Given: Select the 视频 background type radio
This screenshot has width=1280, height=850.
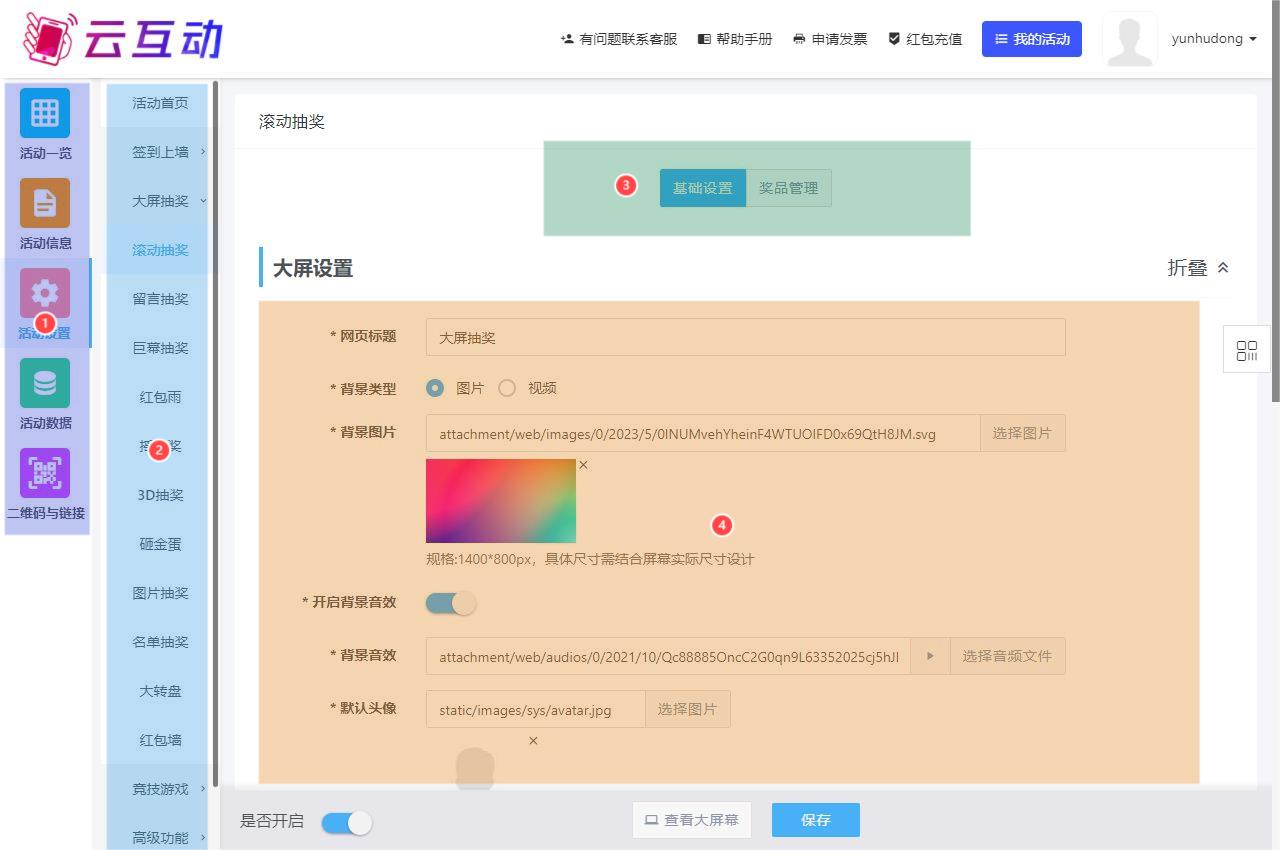Looking at the screenshot, I should (x=507, y=388).
